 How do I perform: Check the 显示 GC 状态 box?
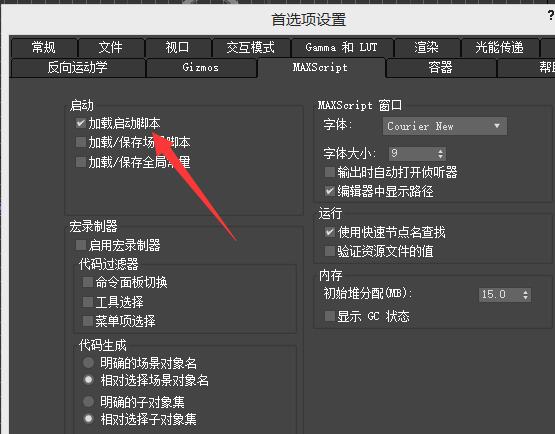[x=330, y=316]
